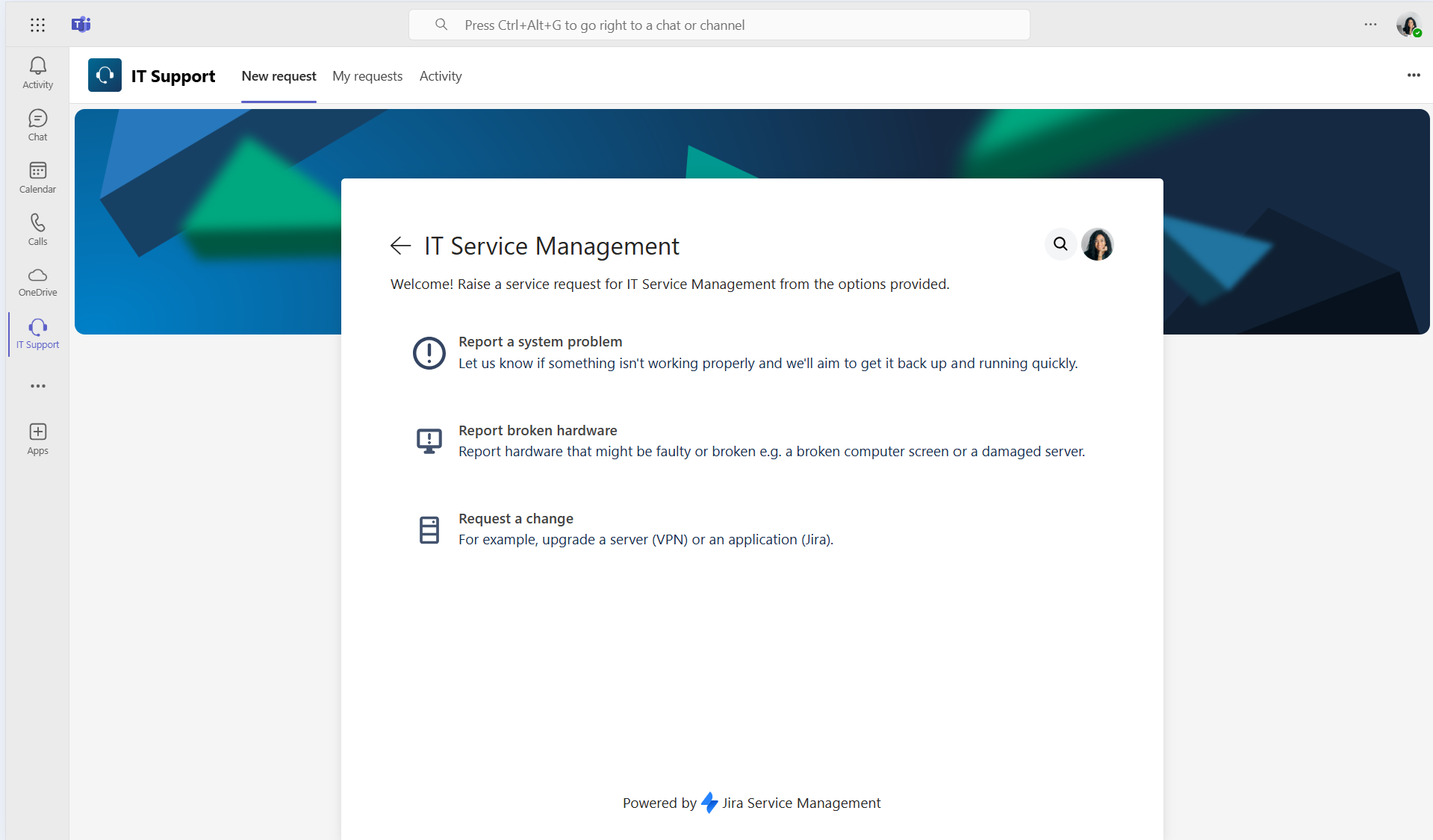Open Report a system problem

[x=540, y=342]
